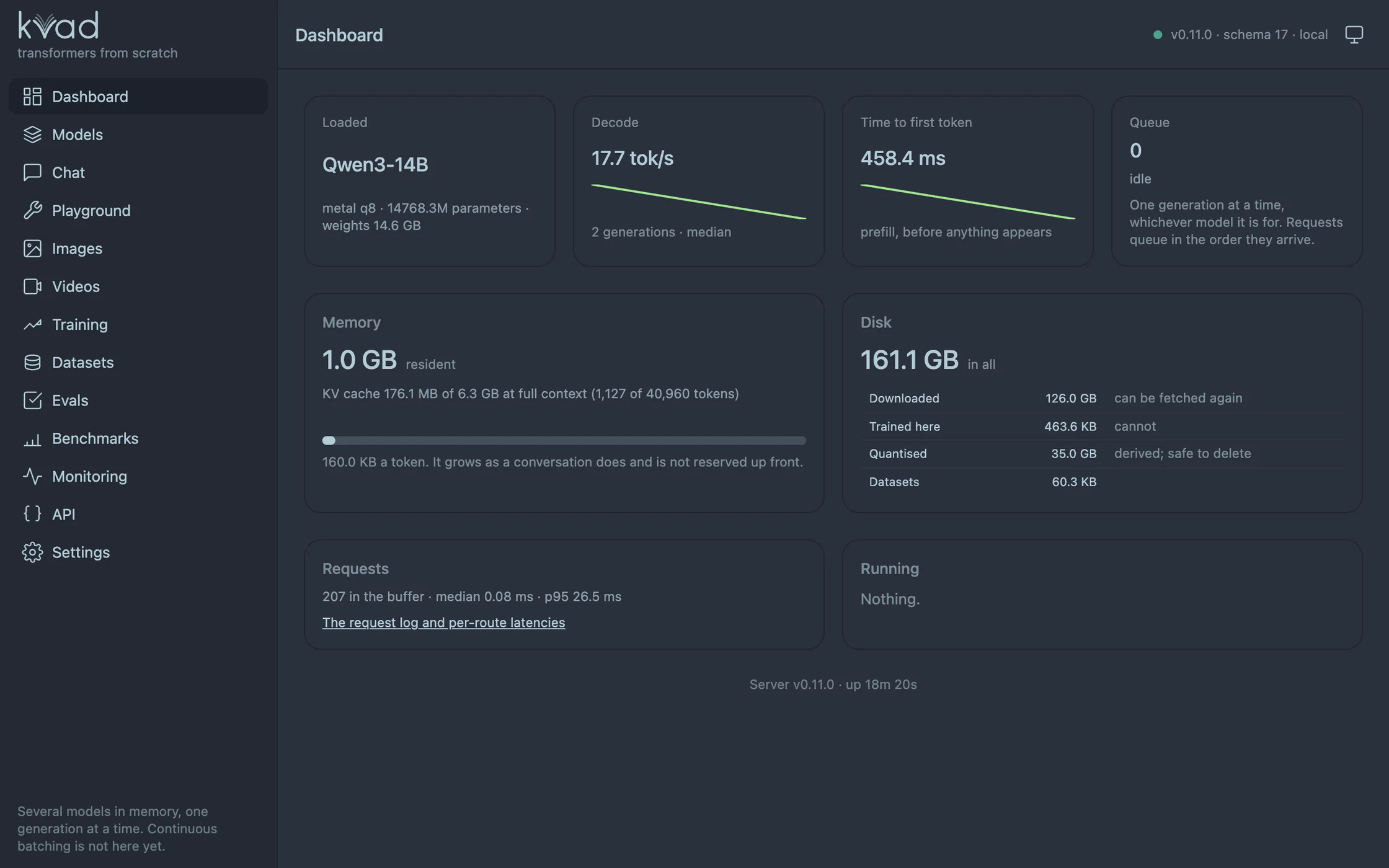Click the Server v0.11.0 uptime footer

(x=833, y=684)
